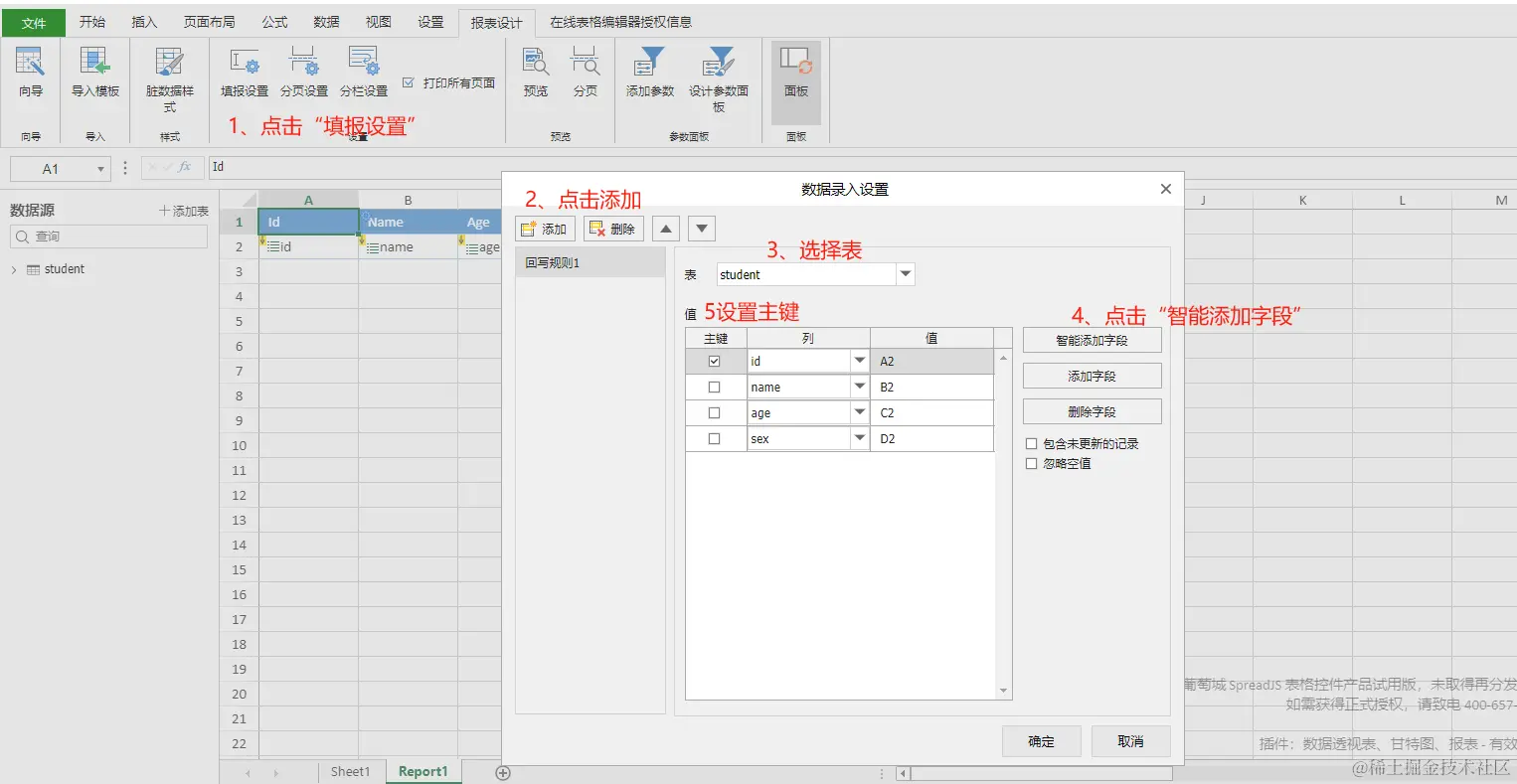The image size is (1517, 784).
Task: Click 添加字段 button
Action: coord(1092,376)
